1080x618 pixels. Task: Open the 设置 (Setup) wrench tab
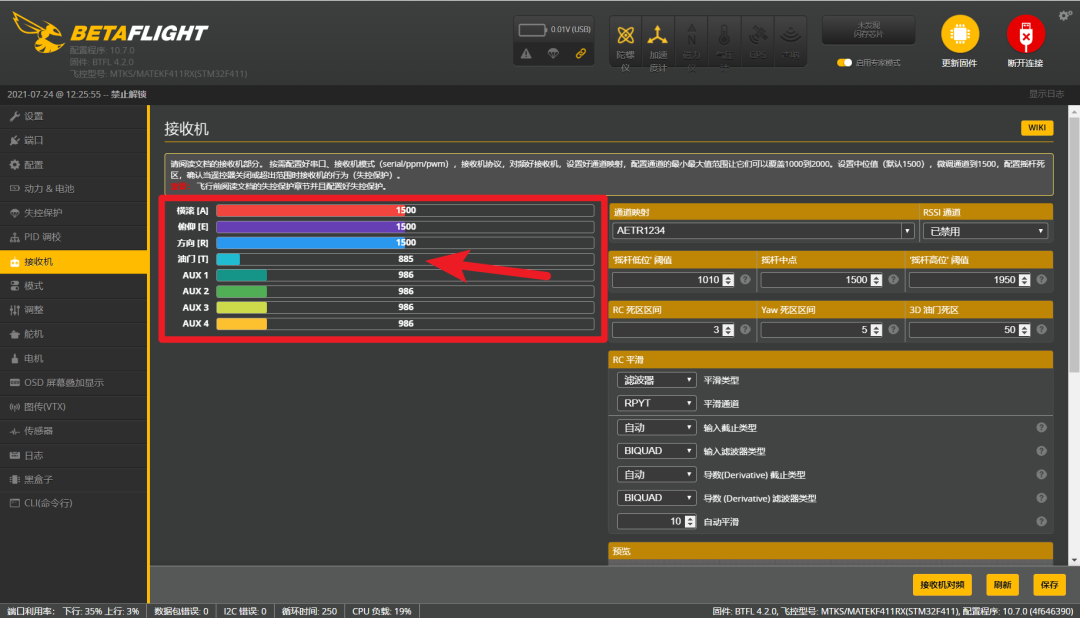coord(73,116)
